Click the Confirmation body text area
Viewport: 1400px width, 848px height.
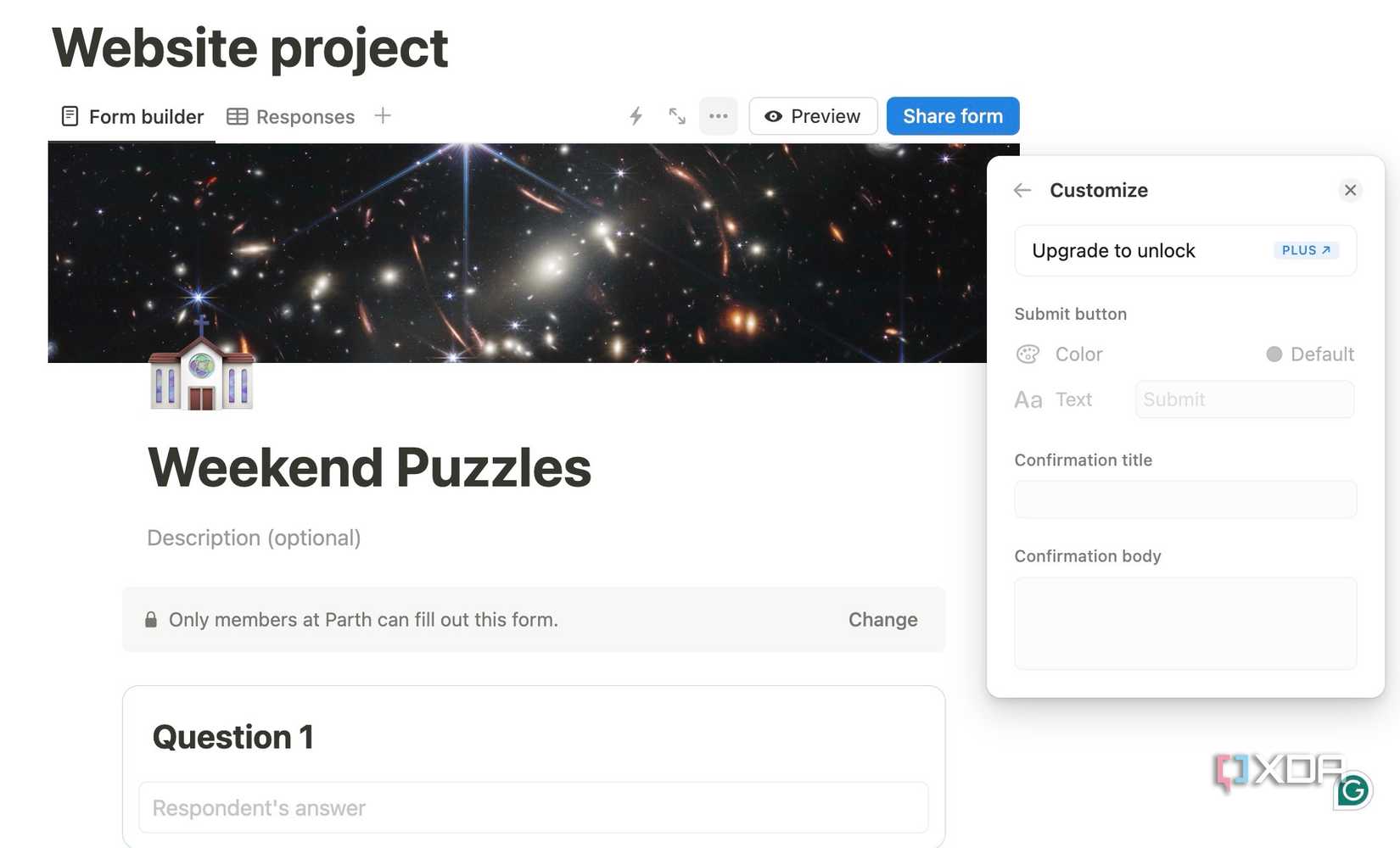(x=1184, y=623)
